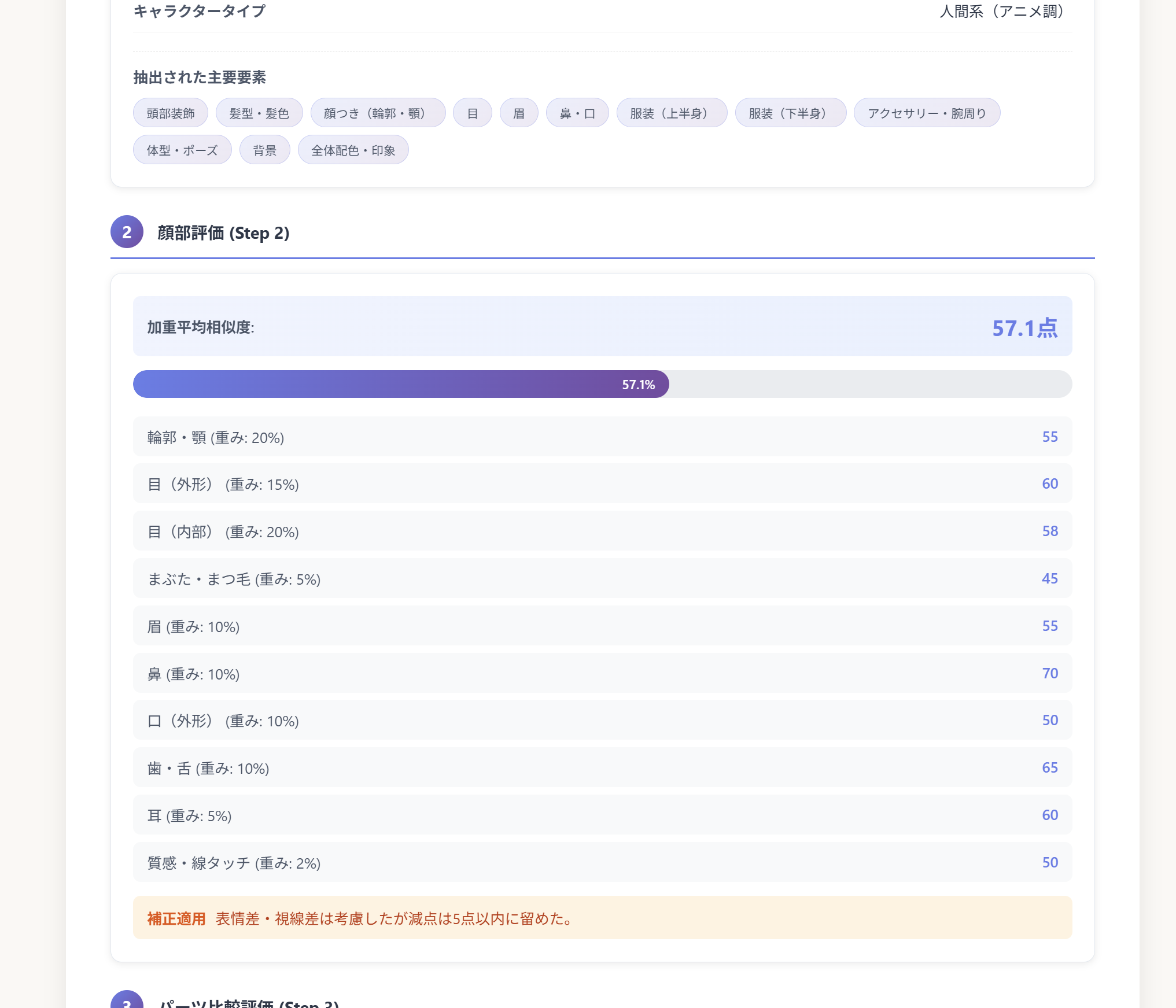Click the step 2 number badge
1176x1008 pixels.
[x=127, y=232]
